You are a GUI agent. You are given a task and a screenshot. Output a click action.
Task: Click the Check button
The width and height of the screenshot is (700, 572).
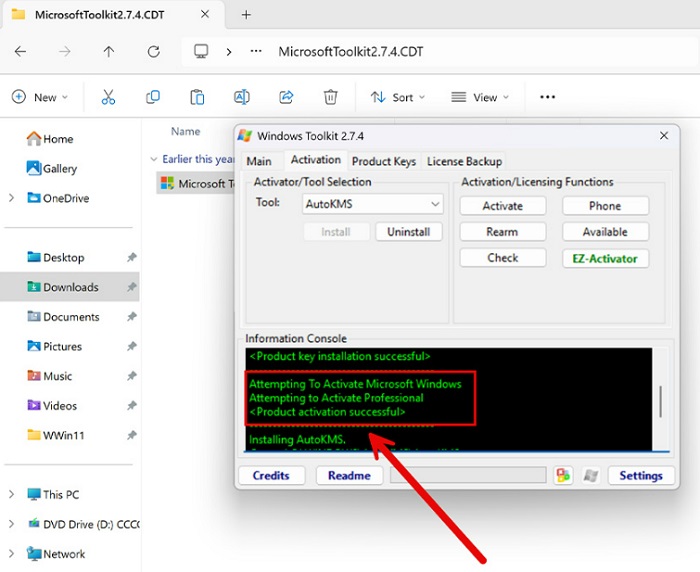tap(503, 258)
